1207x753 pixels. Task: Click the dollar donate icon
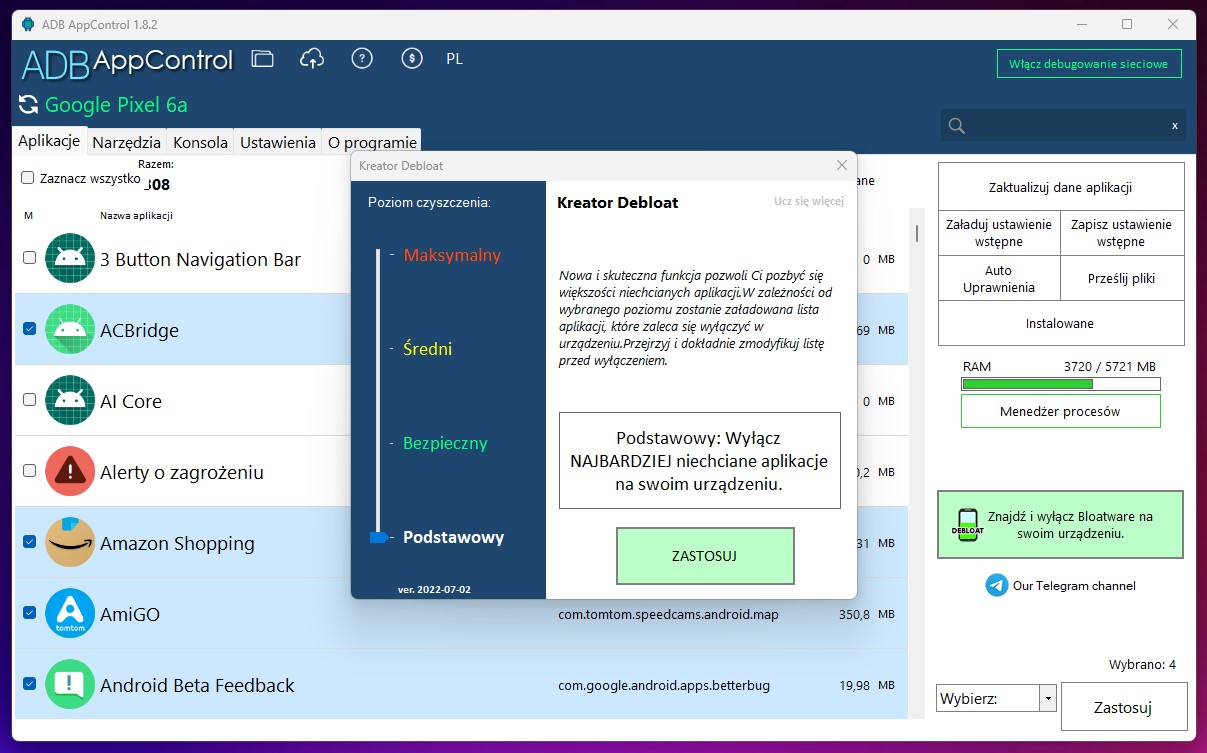click(411, 59)
